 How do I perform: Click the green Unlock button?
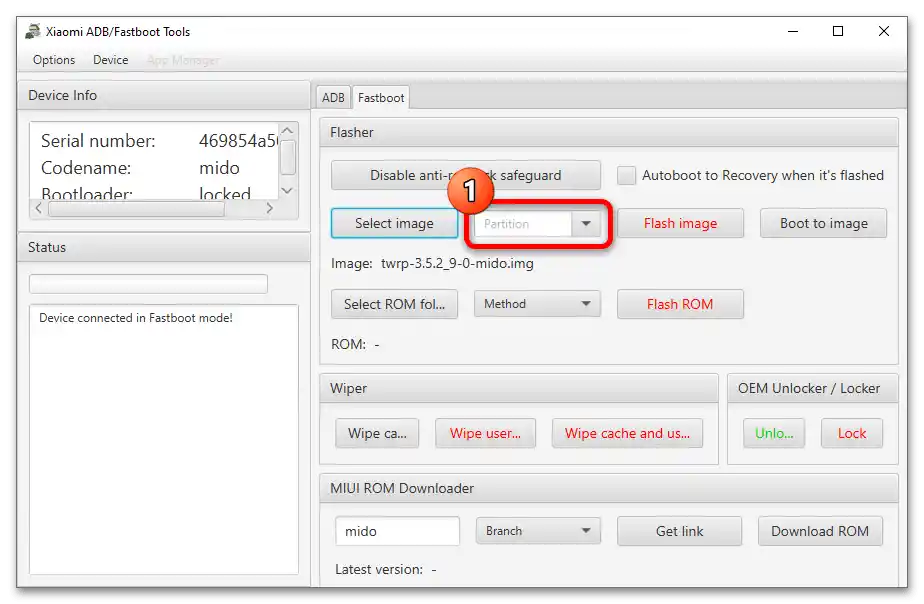pos(774,433)
